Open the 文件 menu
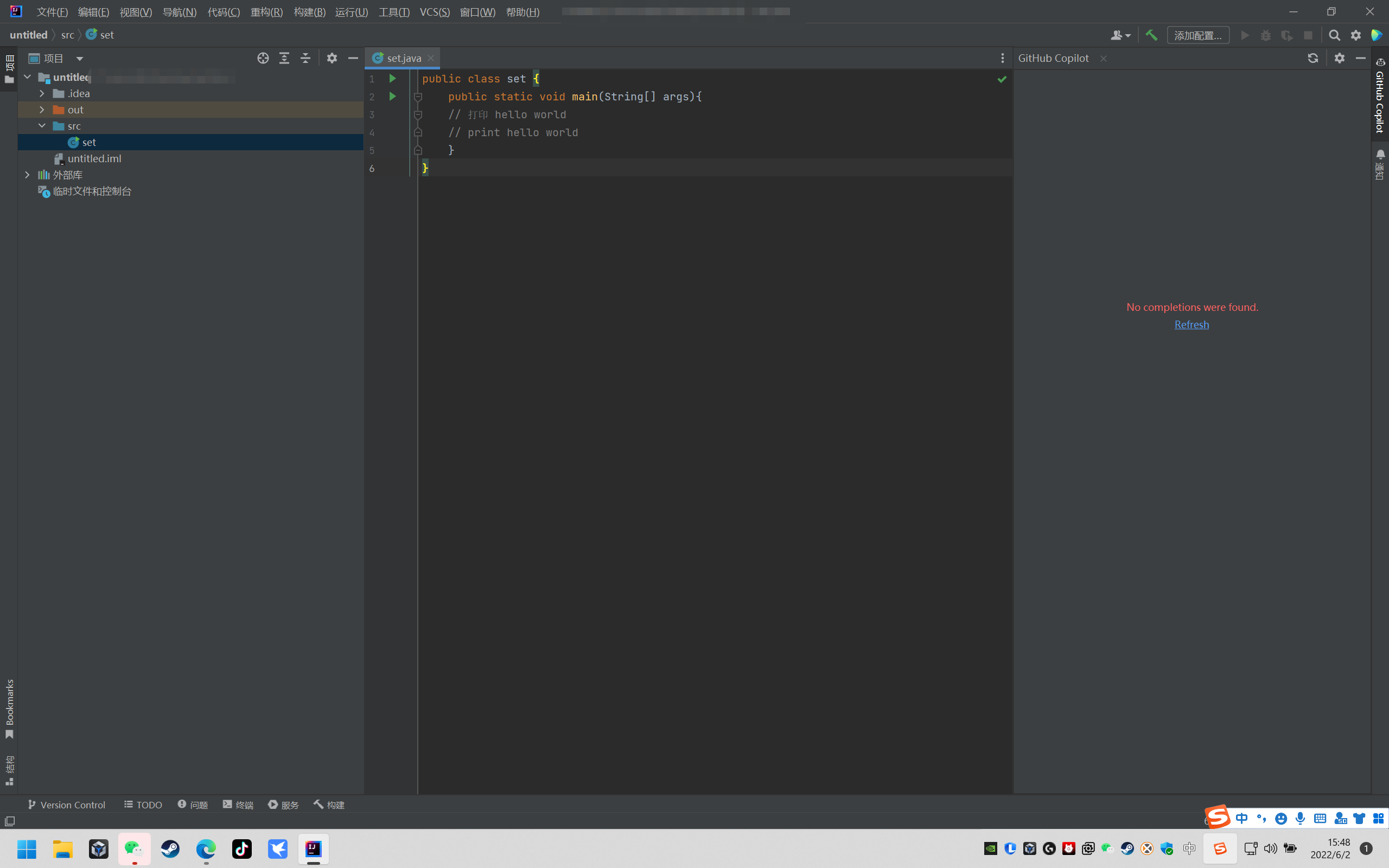Viewport: 1389px width, 868px height. [x=51, y=11]
